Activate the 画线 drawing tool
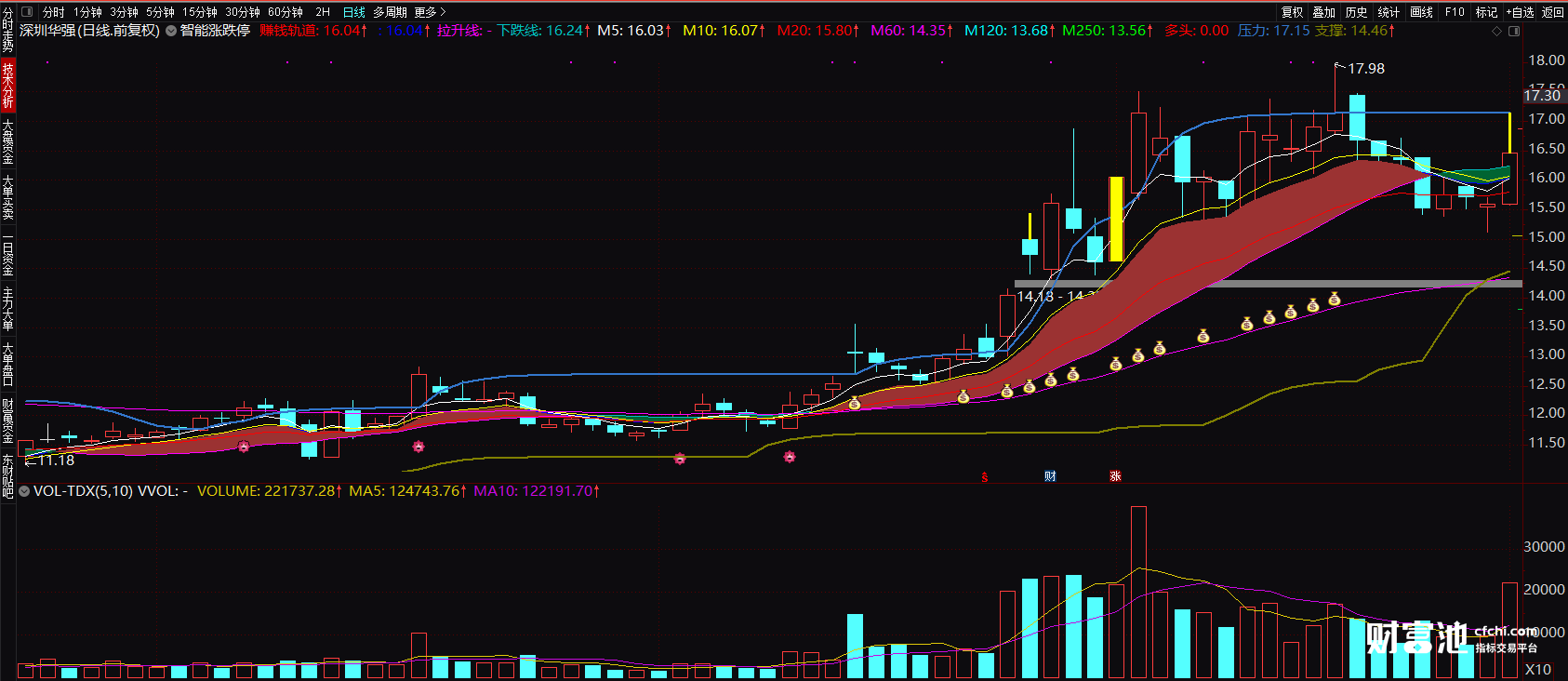Image resolution: width=1568 pixels, height=681 pixels. click(1421, 12)
